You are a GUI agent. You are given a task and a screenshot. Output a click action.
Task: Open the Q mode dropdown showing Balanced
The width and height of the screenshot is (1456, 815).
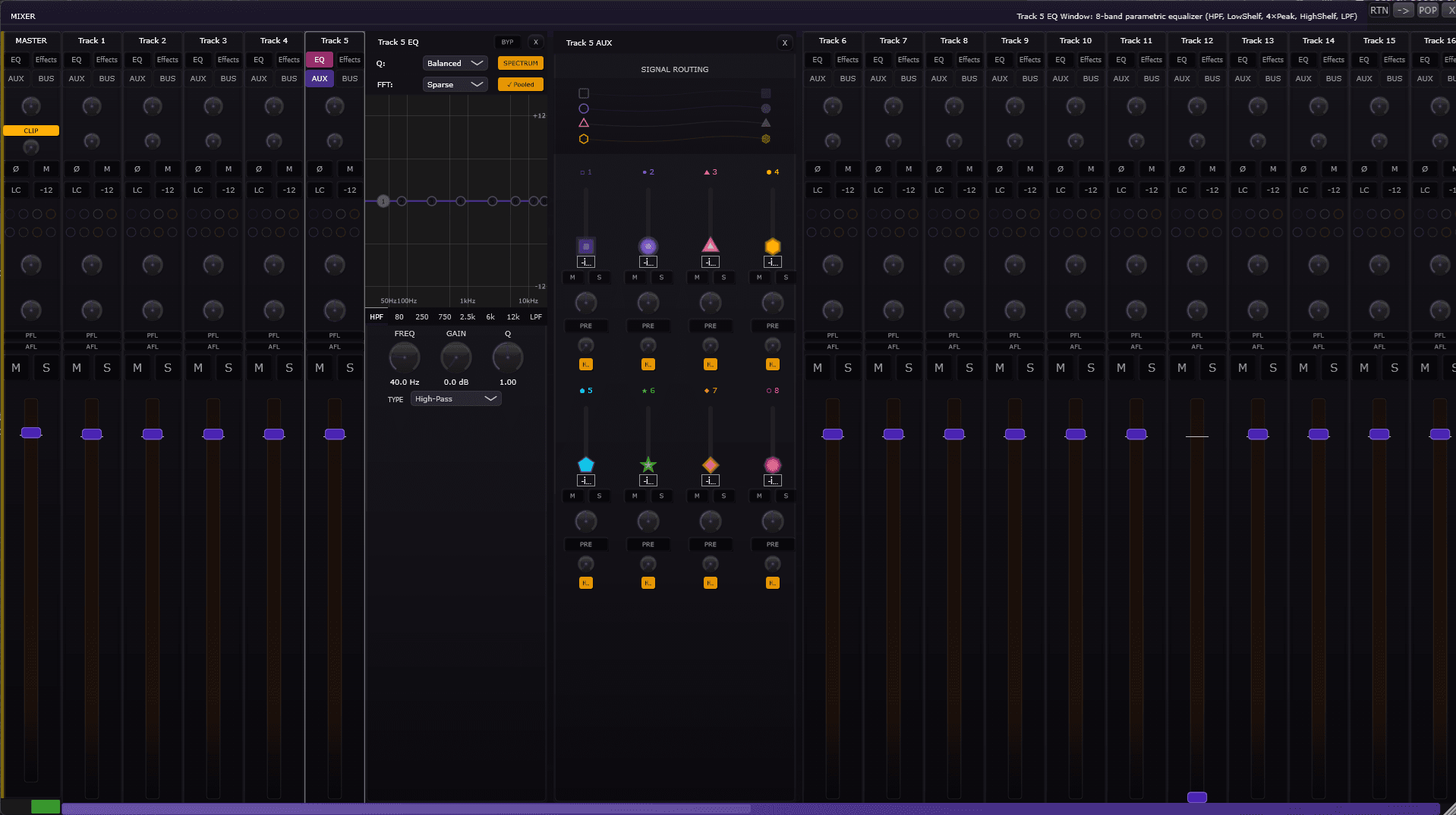[x=455, y=63]
